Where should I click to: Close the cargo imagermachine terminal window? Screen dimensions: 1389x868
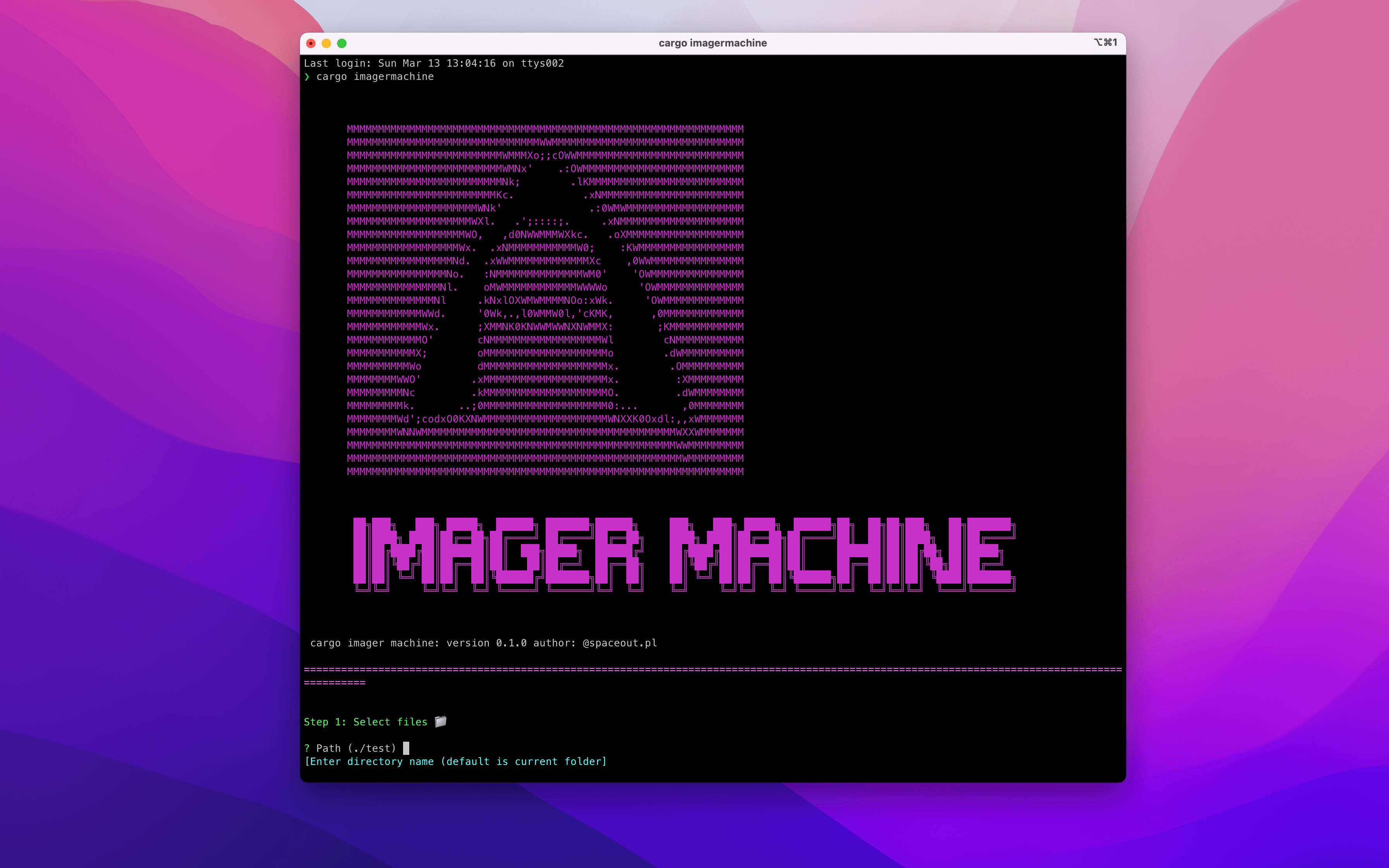click(311, 43)
